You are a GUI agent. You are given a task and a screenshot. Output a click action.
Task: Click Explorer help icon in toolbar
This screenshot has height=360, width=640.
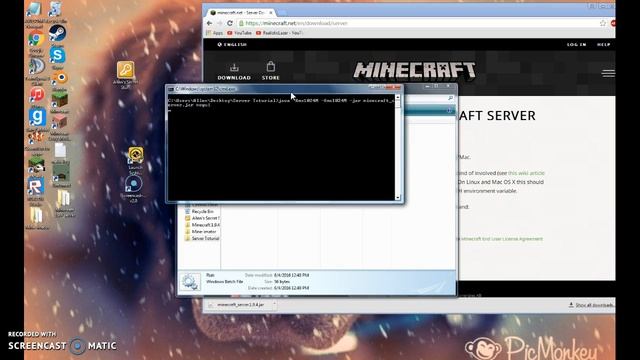click(449, 110)
